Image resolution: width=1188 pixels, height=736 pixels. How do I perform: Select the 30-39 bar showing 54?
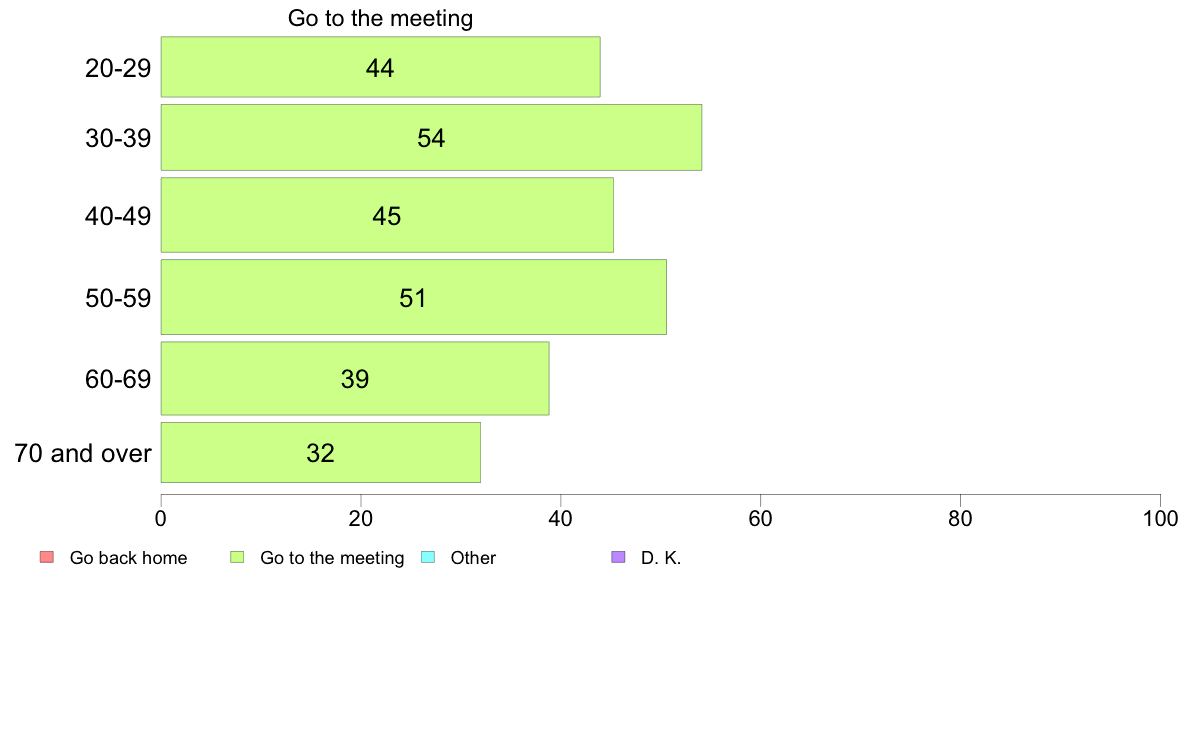431,137
